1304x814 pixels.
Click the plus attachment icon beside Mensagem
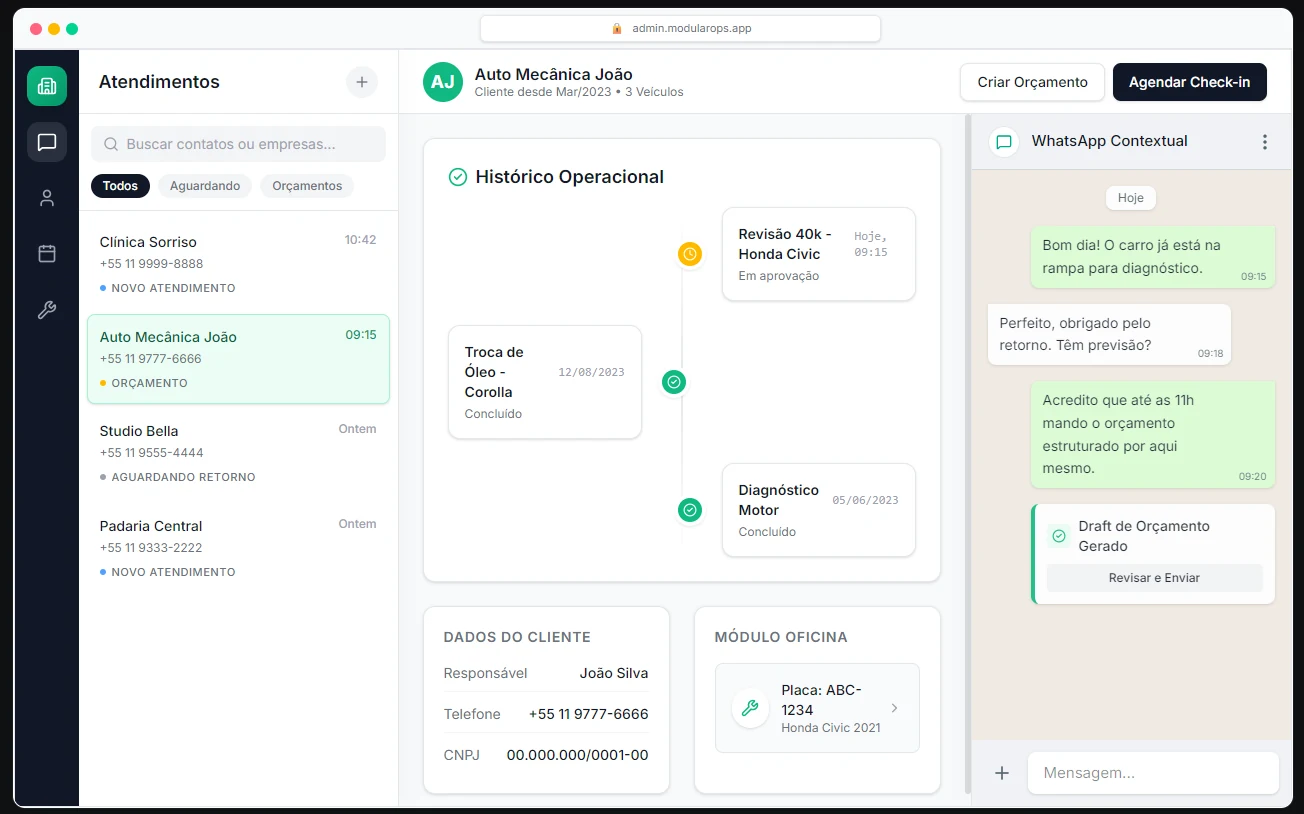pyautogui.click(x=1002, y=773)
